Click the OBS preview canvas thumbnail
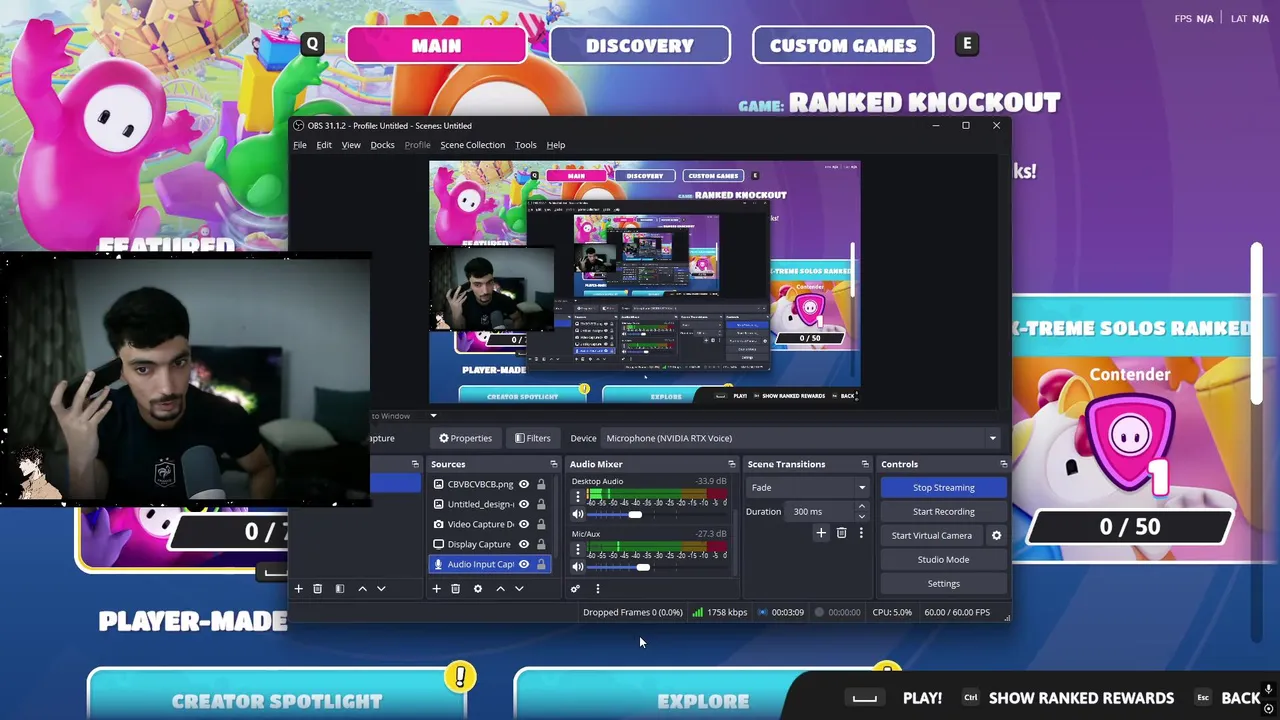1280x720 pixels. click(x=644, y=281)
